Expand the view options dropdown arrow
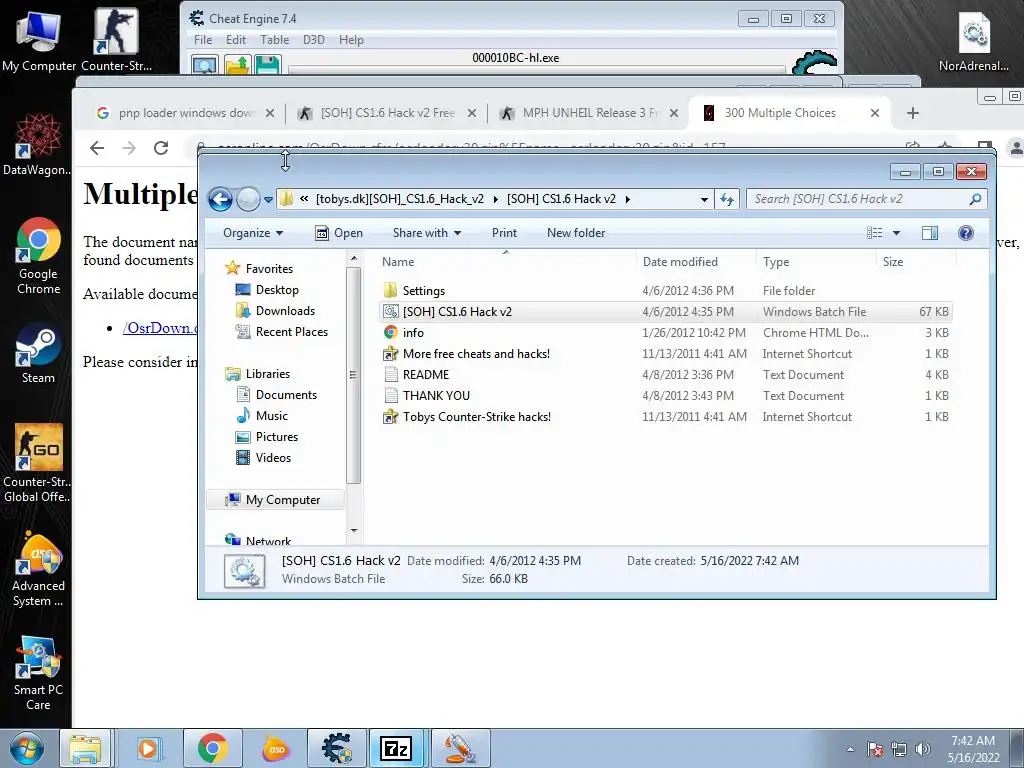Viewport: 1024px width, 768px height. tap(896, 233)
